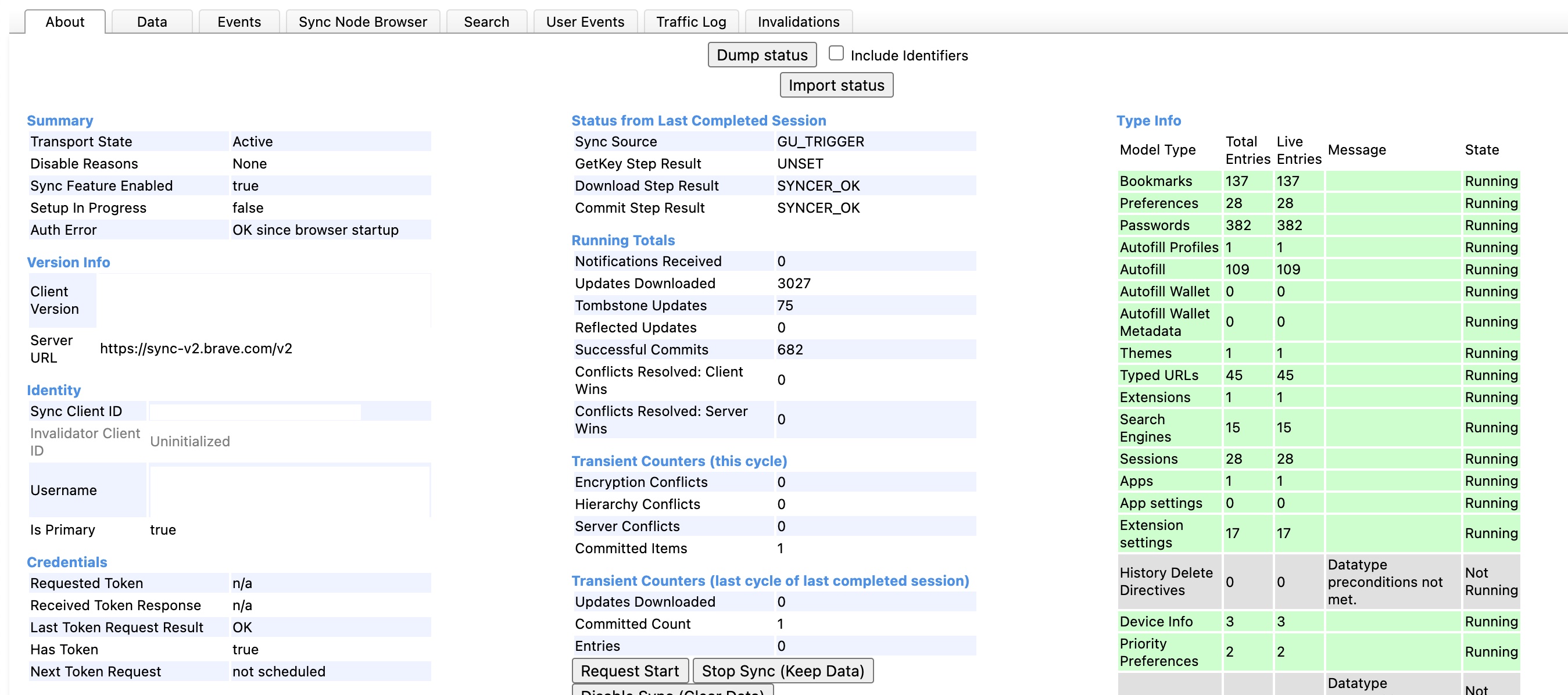
Task: Click Stop Sync (Keep Data)
Action: (x=783, y=671)
